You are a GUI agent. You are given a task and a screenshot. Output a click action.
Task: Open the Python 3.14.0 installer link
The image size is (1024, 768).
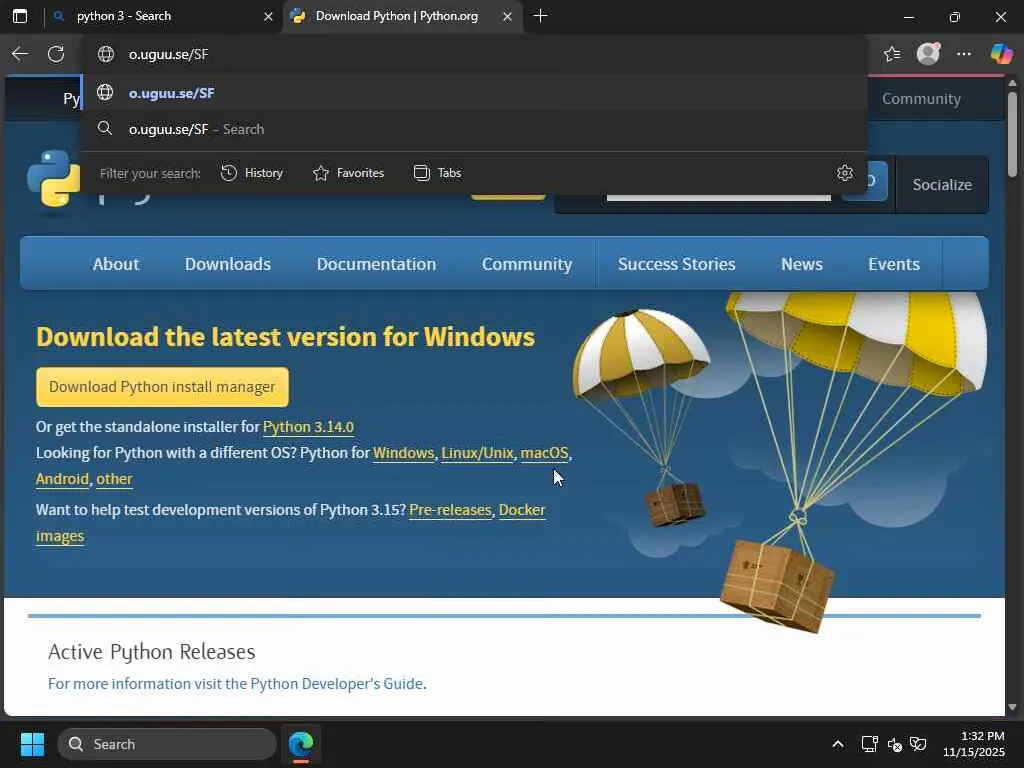308,427
